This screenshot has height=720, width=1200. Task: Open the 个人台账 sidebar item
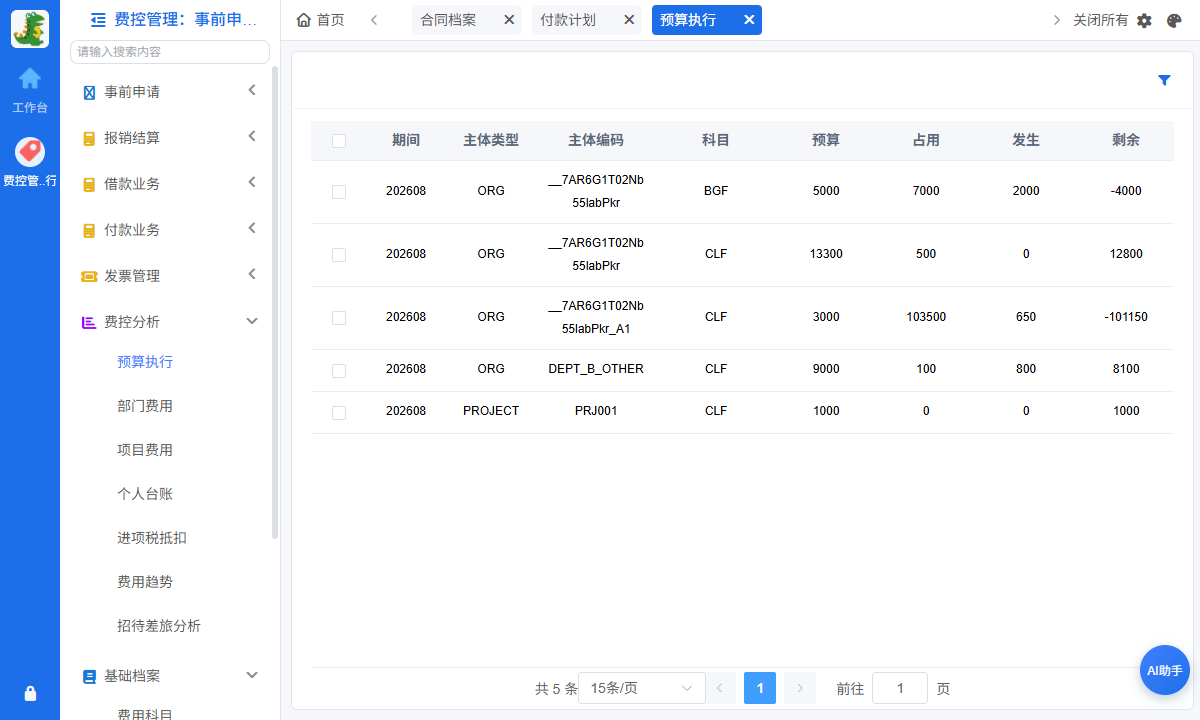tap(145, 494)
